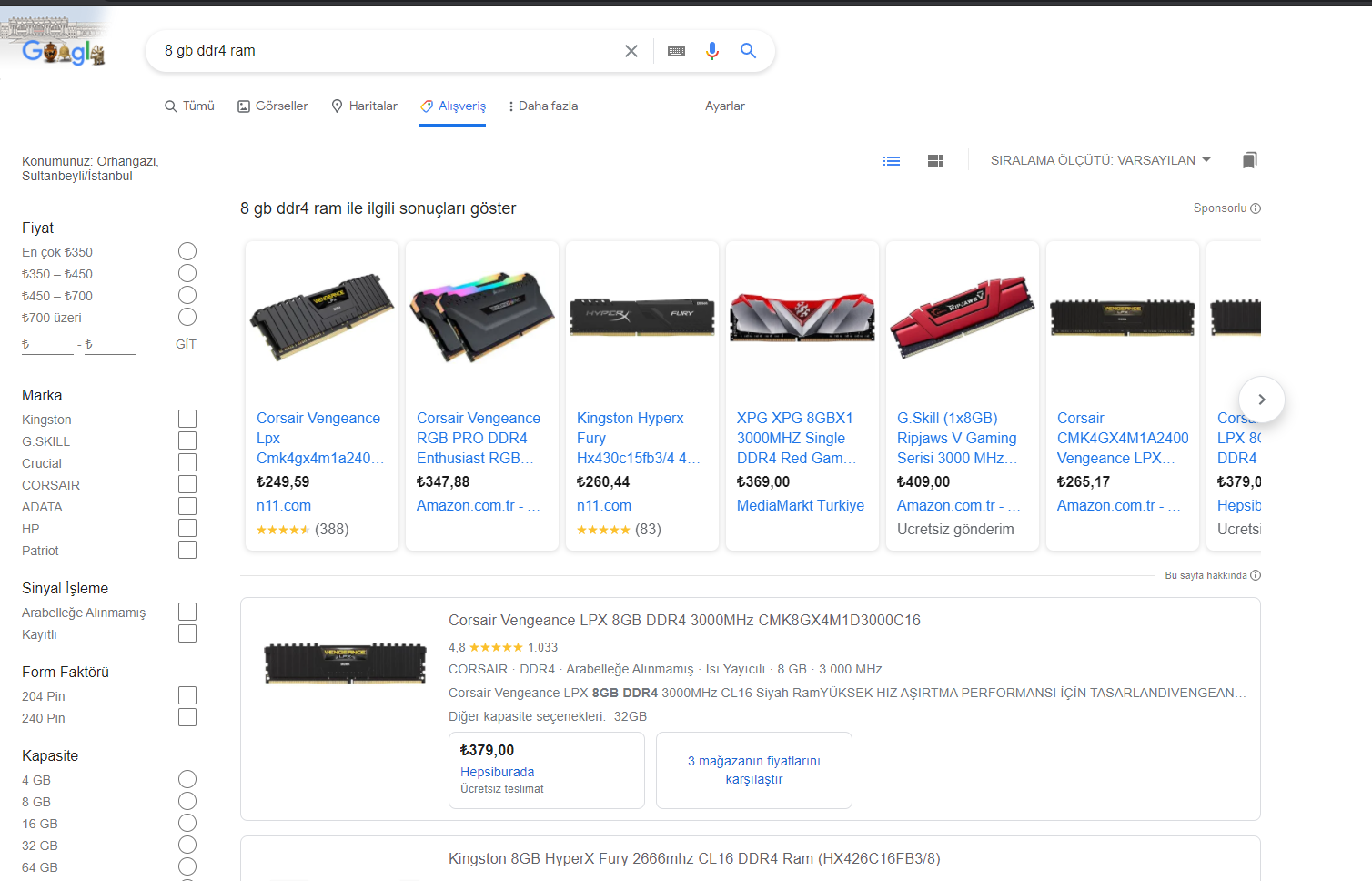Open the Haritalar tab
This screenshot has width=1372, height=881.
pos(364,106)
